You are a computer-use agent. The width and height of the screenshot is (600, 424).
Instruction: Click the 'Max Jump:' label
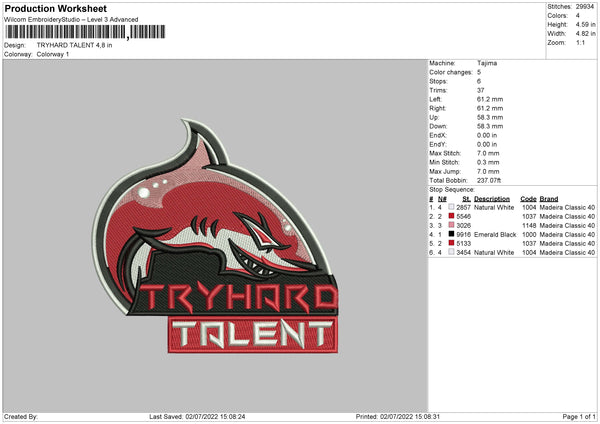445,172
